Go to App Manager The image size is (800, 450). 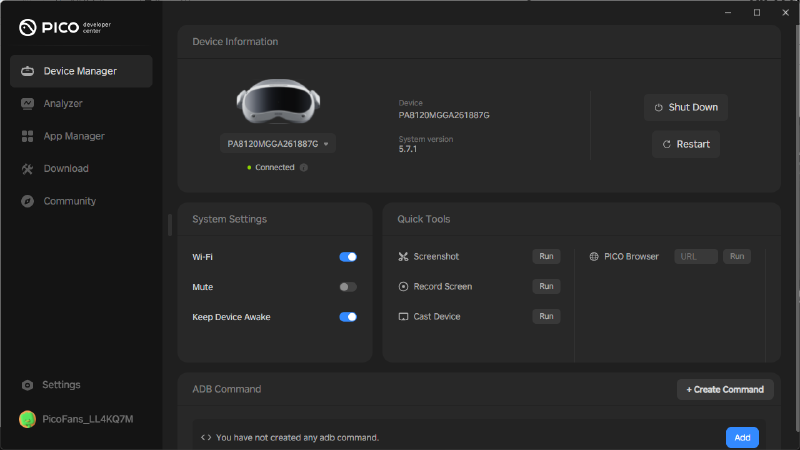(74, 136)
